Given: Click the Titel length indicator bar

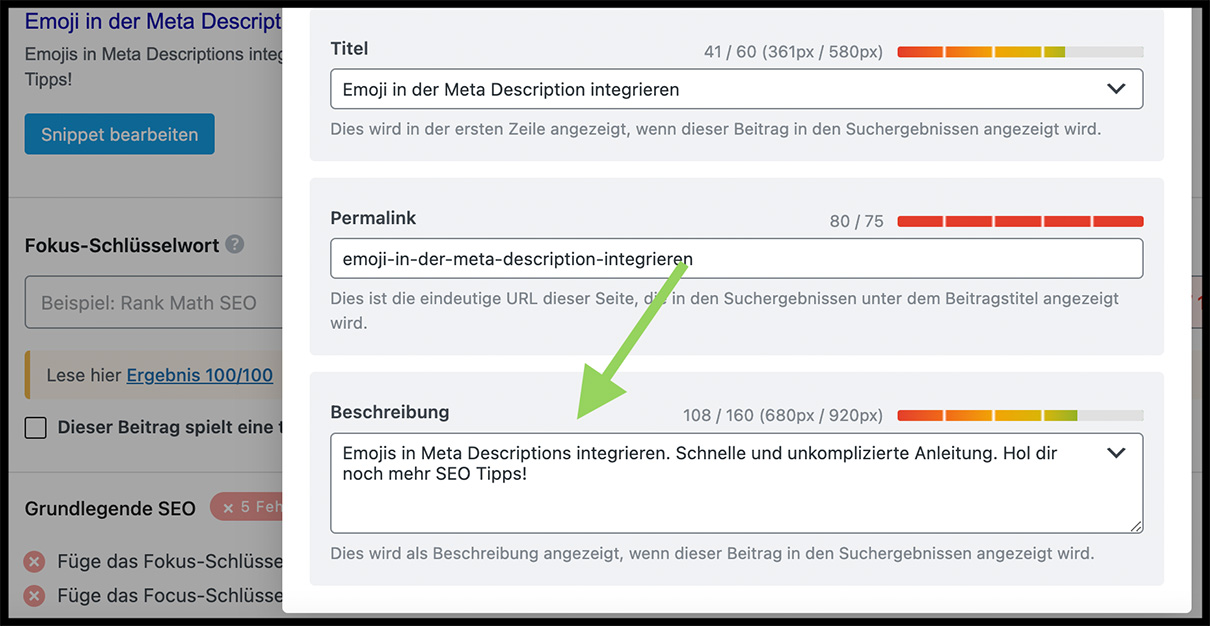Looking at the screenshot, I should (x=1020, y=52).
